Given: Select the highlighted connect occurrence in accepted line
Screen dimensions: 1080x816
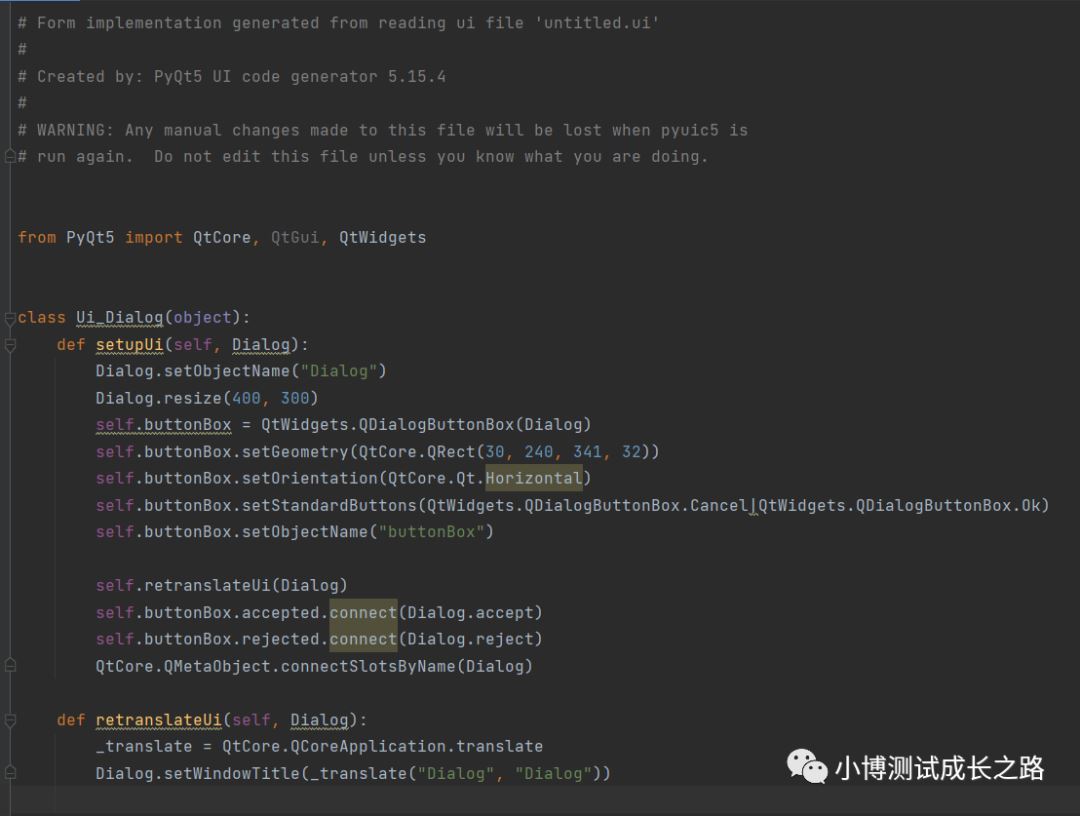Looking at the screenshot, I should [362, 612].
